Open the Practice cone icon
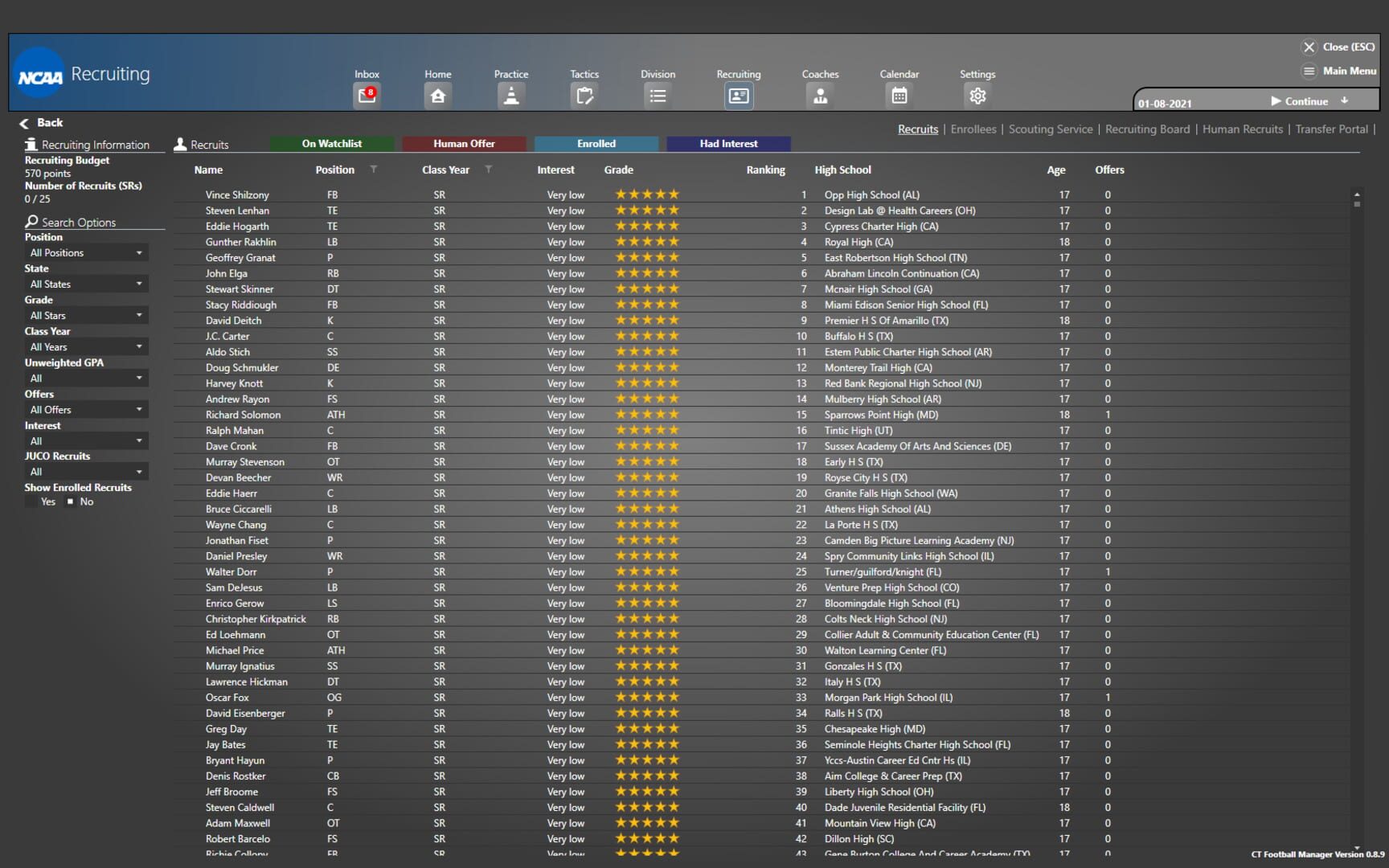Image resolution: width=1389 pixels, height=868 pixels. tap(510, 96)
